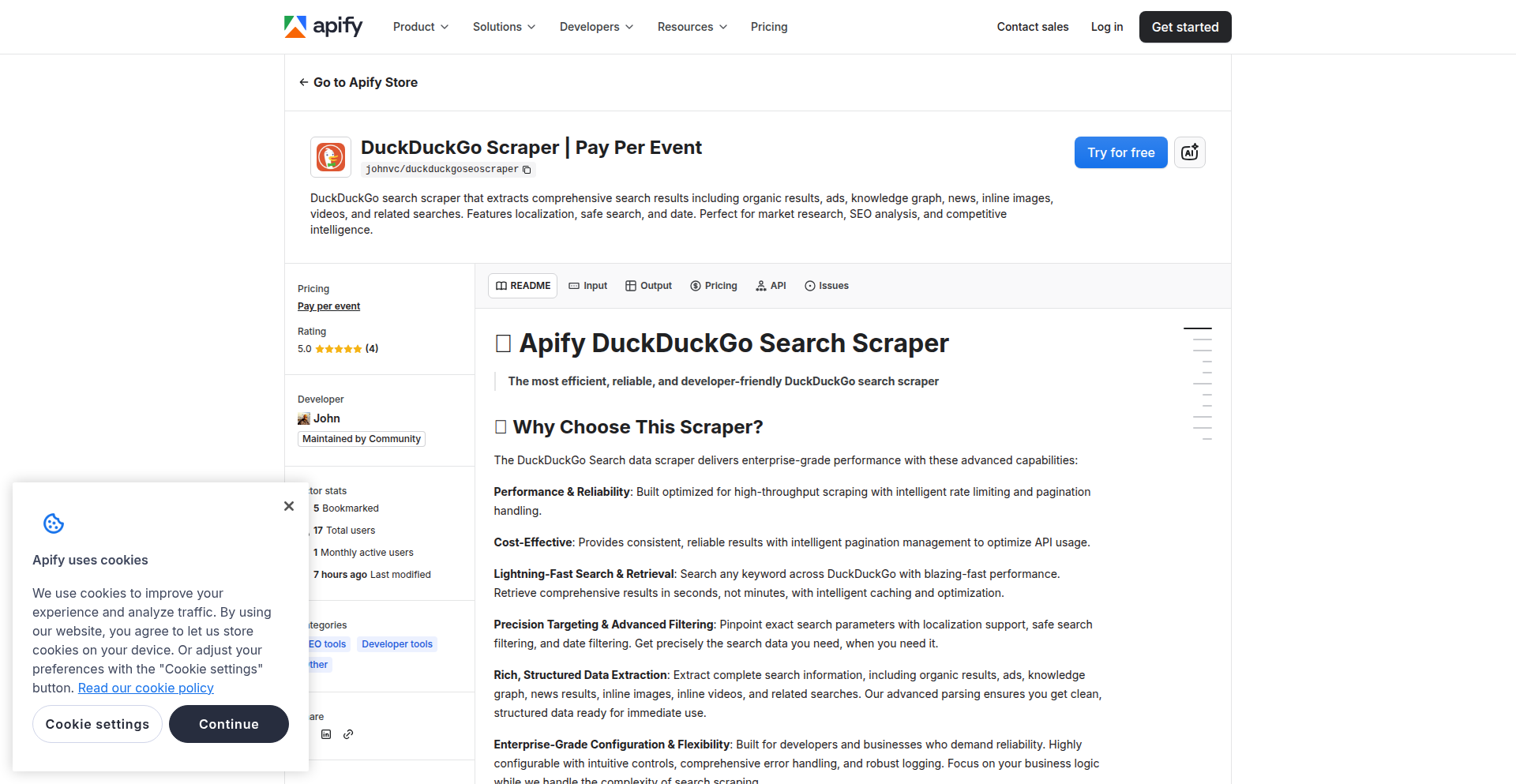
Task: Dismiss the cookie banner with the X
Action: (x=288, y=506)
